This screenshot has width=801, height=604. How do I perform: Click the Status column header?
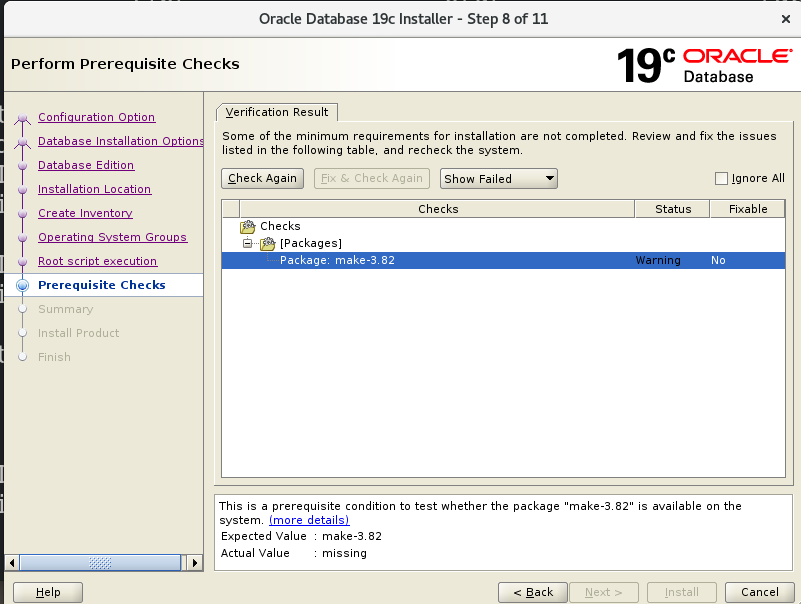[672, 209]
